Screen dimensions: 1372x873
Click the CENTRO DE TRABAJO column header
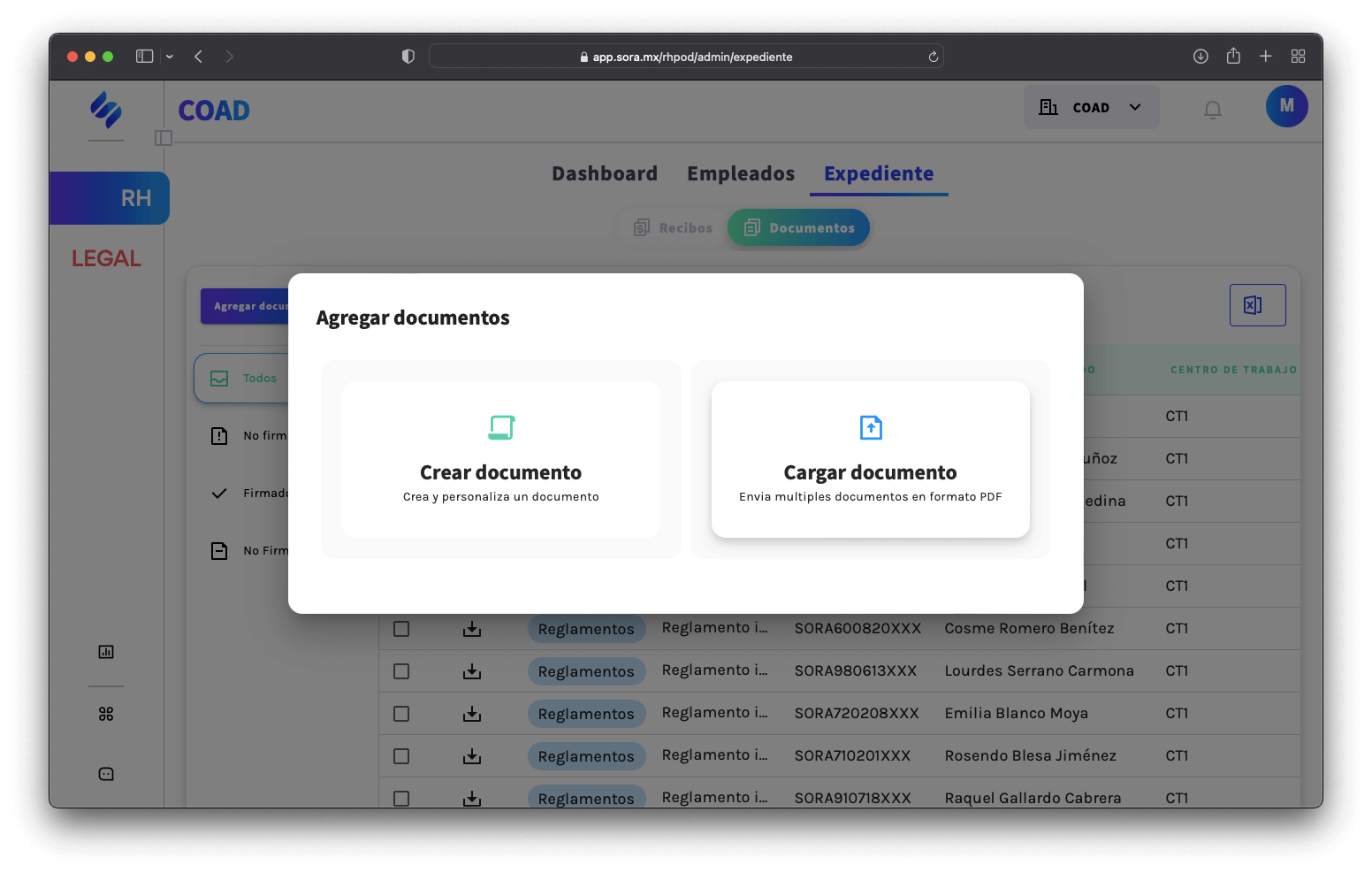(x=1233, y=370)
